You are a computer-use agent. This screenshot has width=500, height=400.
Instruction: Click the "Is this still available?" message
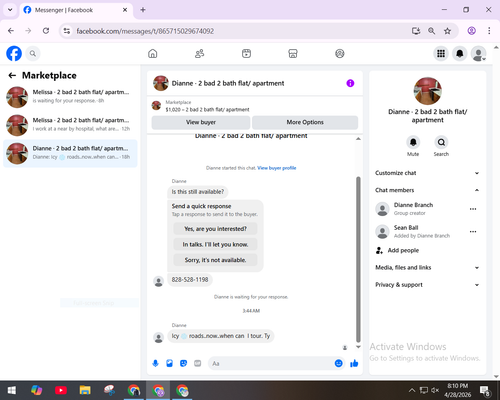pyautogui.click(x=198, y=192)
